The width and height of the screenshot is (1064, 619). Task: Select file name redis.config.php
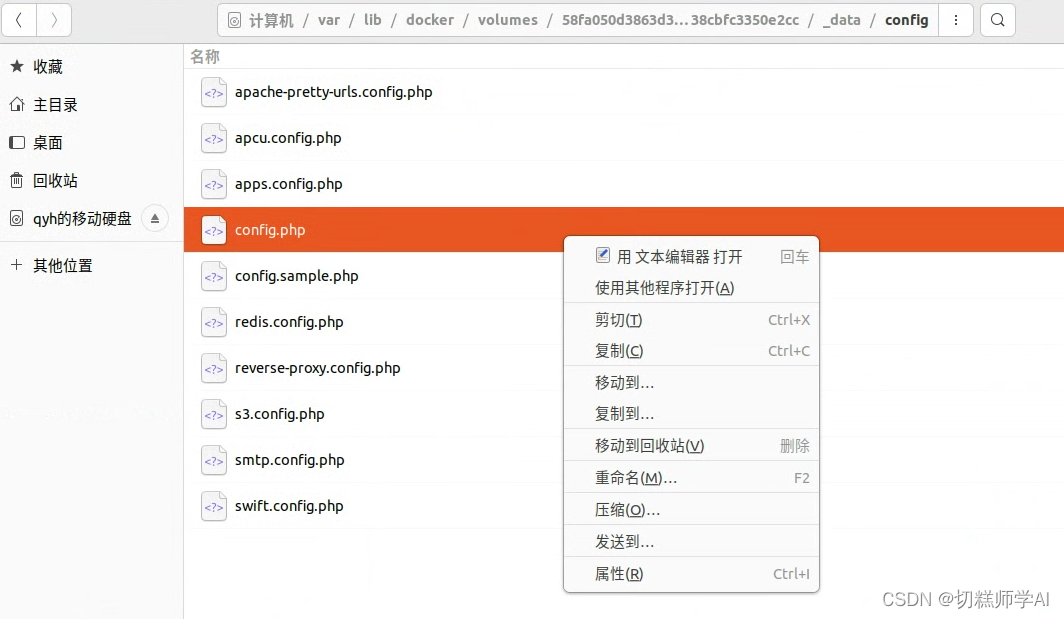click(289, 322)
